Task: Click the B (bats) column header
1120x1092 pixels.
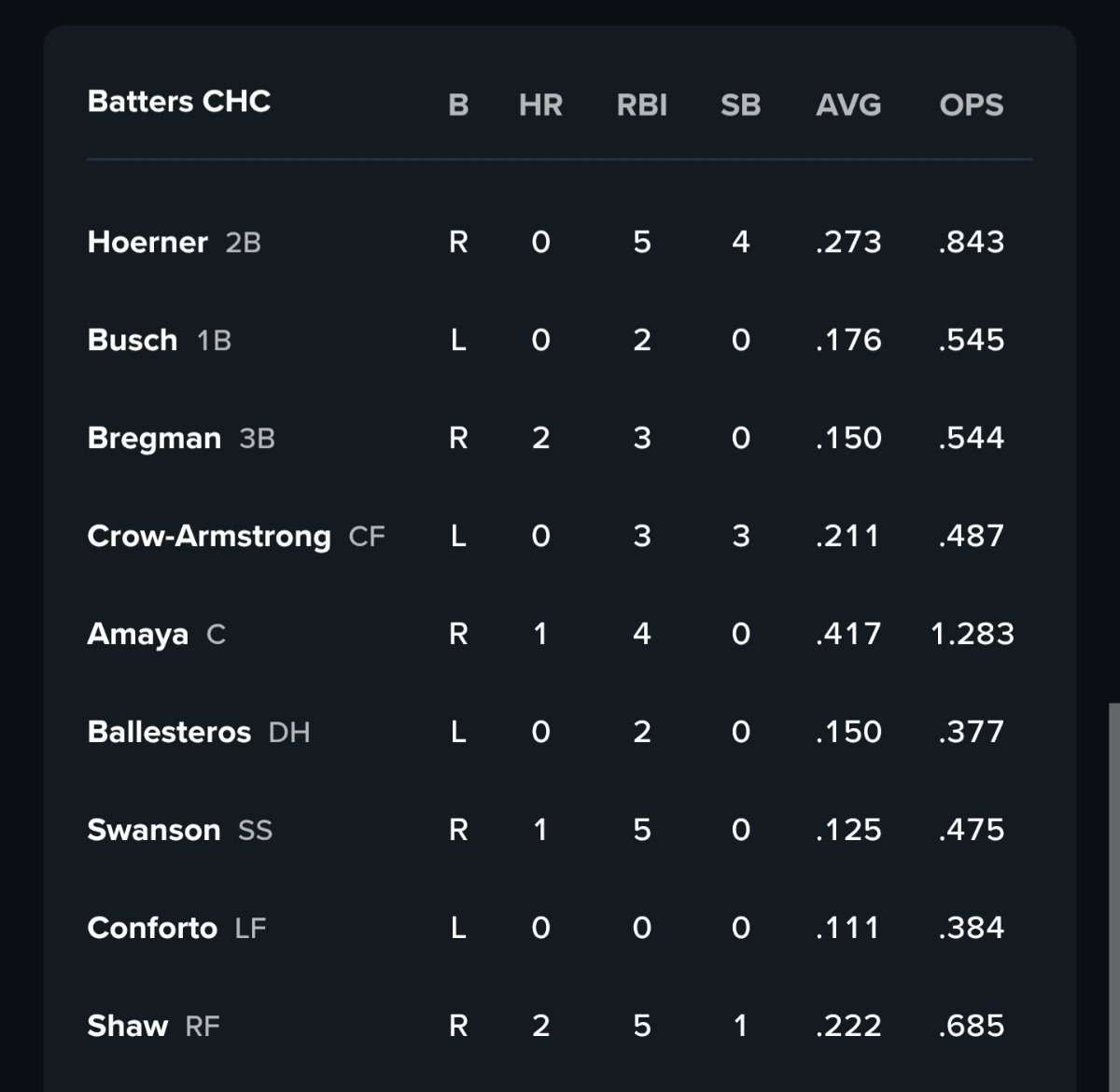Action: click(458, 105)
